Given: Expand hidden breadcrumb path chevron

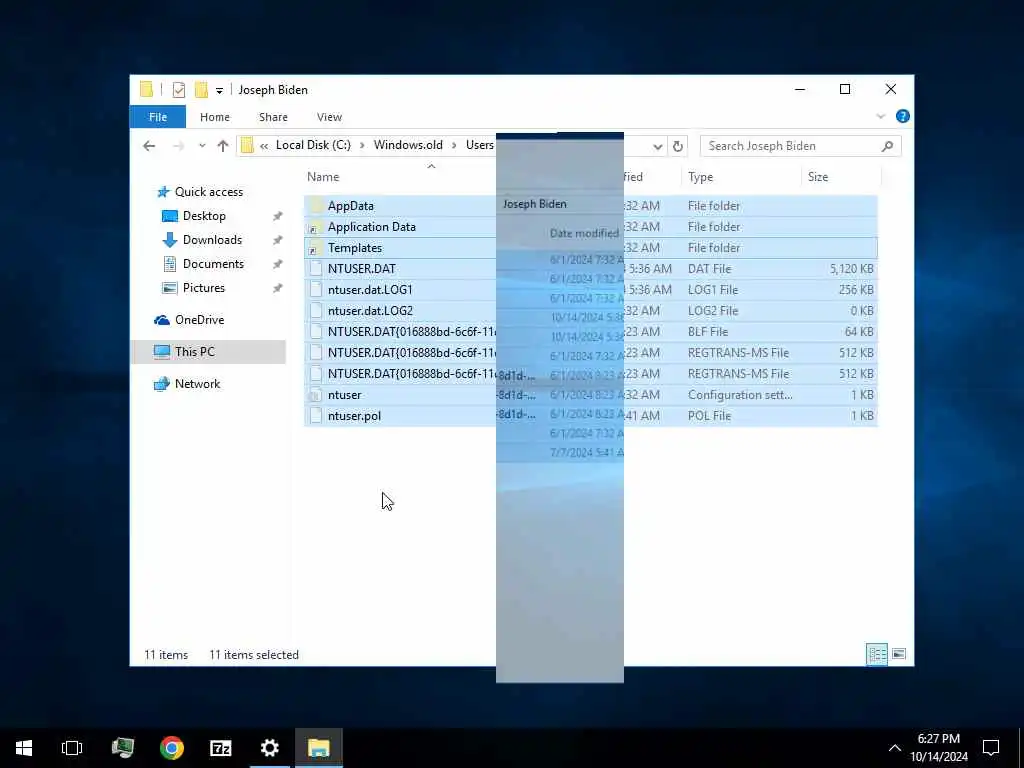Looking at the screenshot, I should coord(264,146).
